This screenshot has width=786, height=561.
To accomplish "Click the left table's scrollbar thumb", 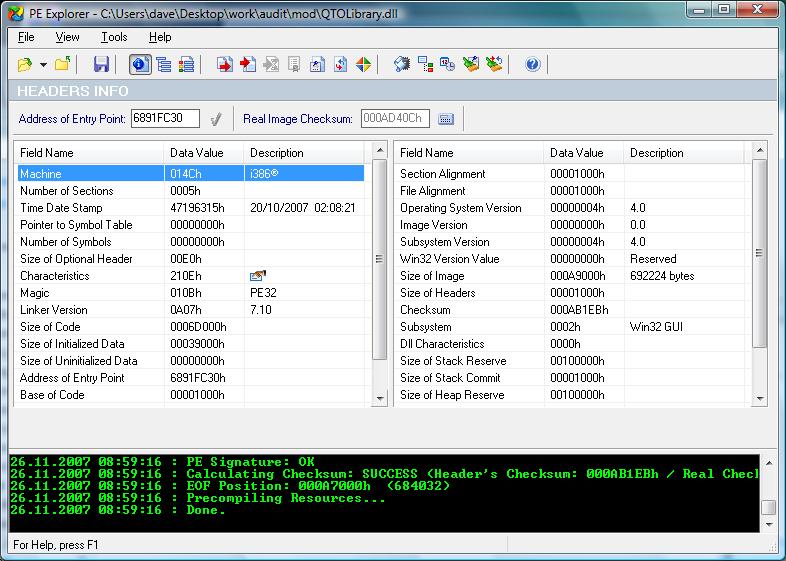I will [380, 259].
